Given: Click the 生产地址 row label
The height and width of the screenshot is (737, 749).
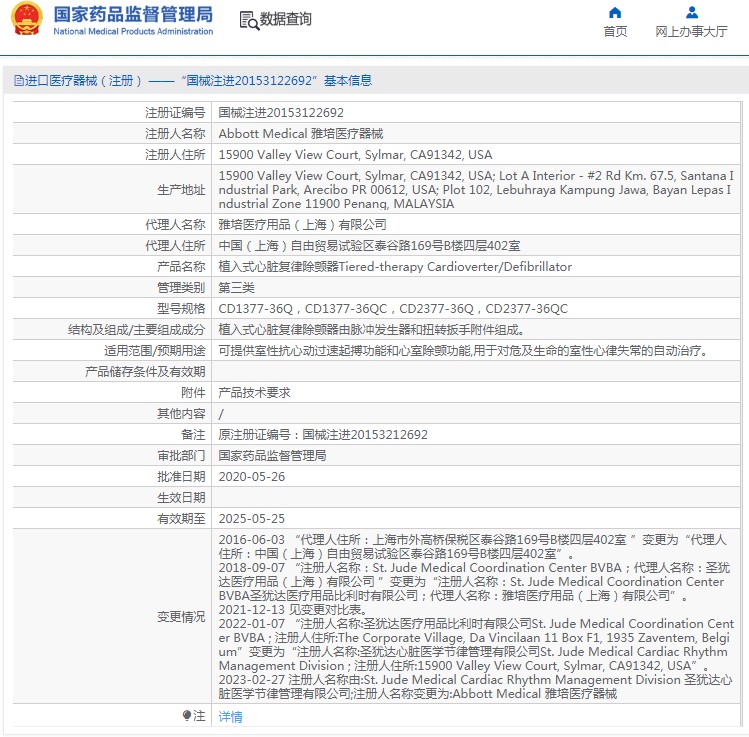Looking at the screenshot, I should pos(181,190).
